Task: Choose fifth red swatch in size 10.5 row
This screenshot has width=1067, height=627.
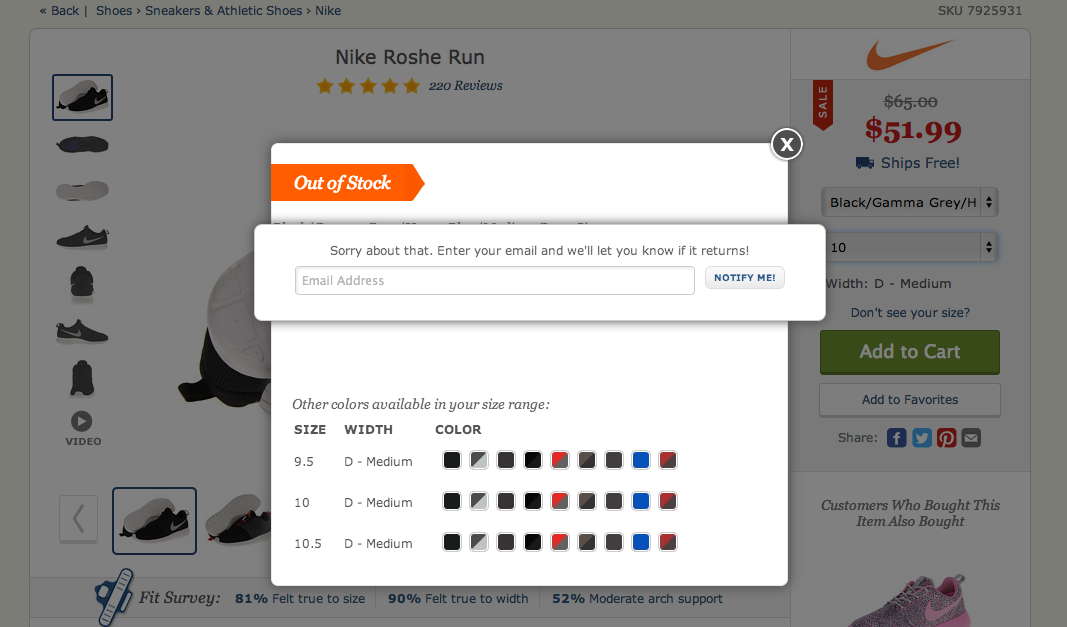Action: click(x=560, y=542)
